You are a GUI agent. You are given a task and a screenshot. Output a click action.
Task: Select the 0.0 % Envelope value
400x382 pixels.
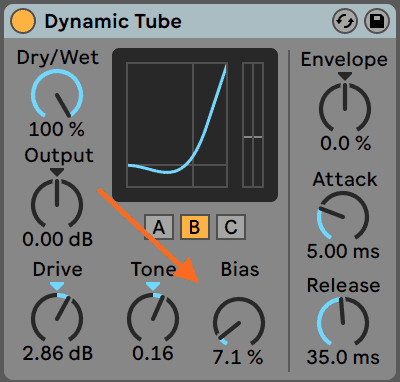(x=345, y=144)
